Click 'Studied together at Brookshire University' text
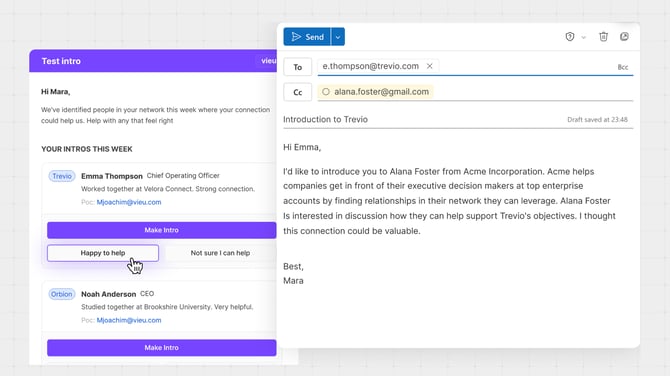Viewport: 670px width, 376px height. coord(146,307)
